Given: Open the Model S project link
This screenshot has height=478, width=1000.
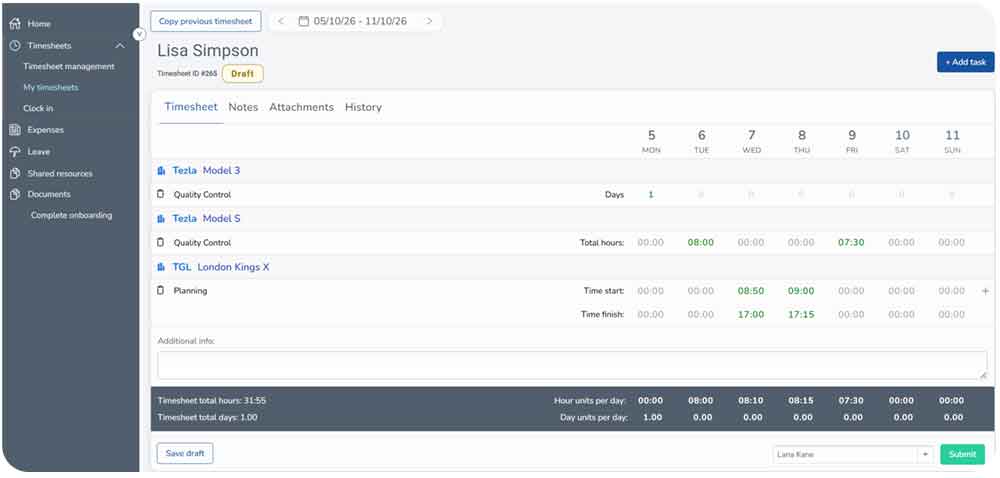Looking at the screenshot, I should [221, 219].
